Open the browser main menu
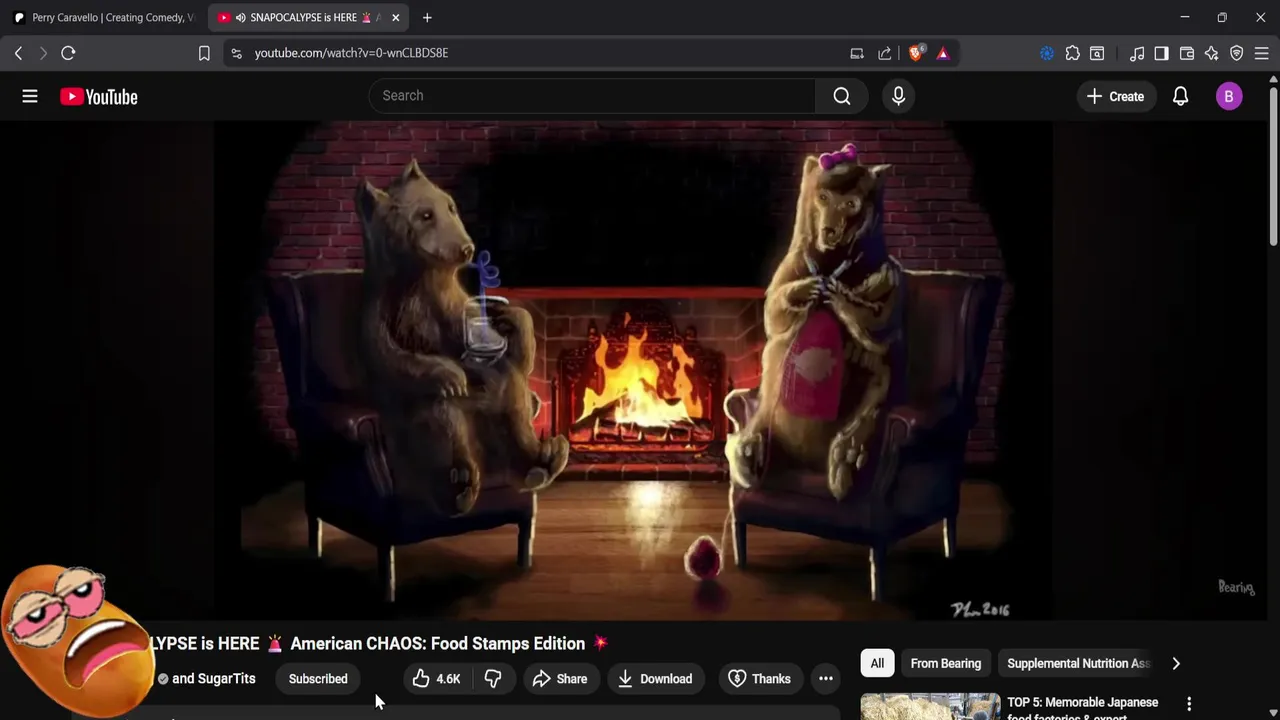 pos(1262,53)
